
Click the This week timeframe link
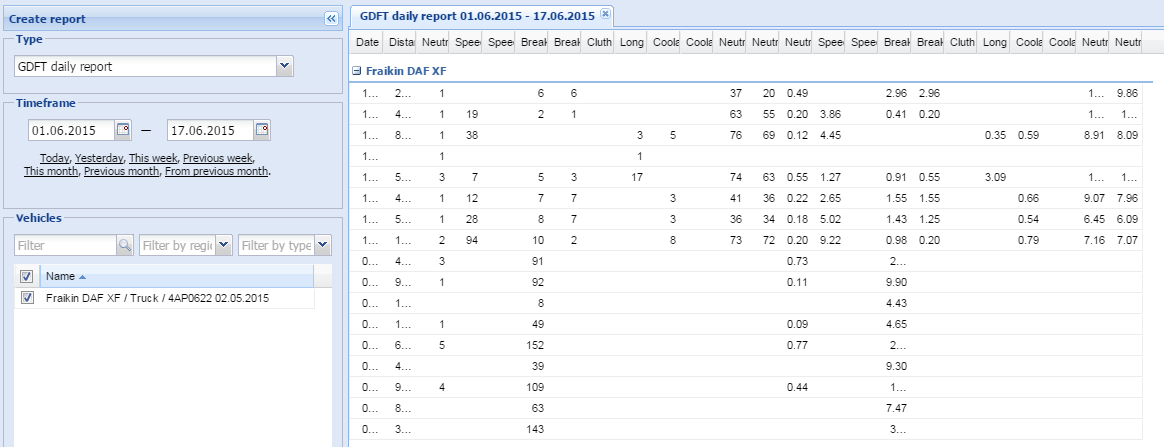point(153,158)
